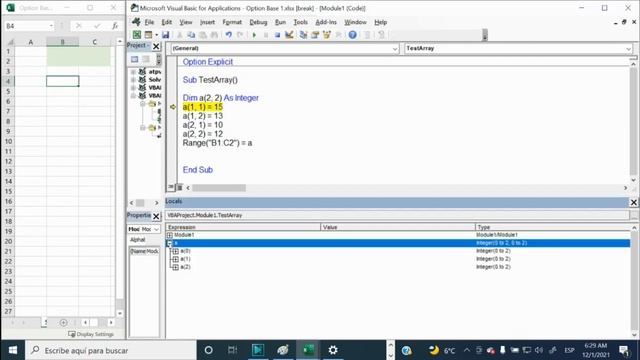Open the Insert UserForm dropdown arrow
The image size is (640, 360).
[156, 35]
